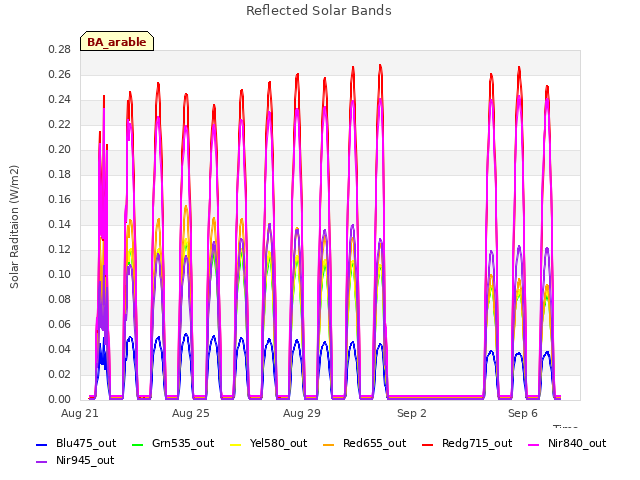This screenshot has width=640, height=480.
Task: Click the Aug 25 x-axis tick label
Action: tap(191, 413)
